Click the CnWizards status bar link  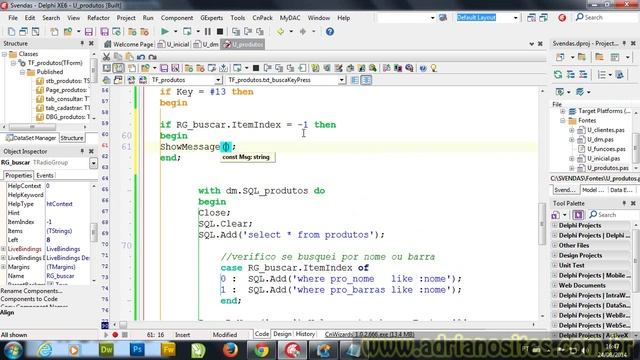(x=369, y=335)
